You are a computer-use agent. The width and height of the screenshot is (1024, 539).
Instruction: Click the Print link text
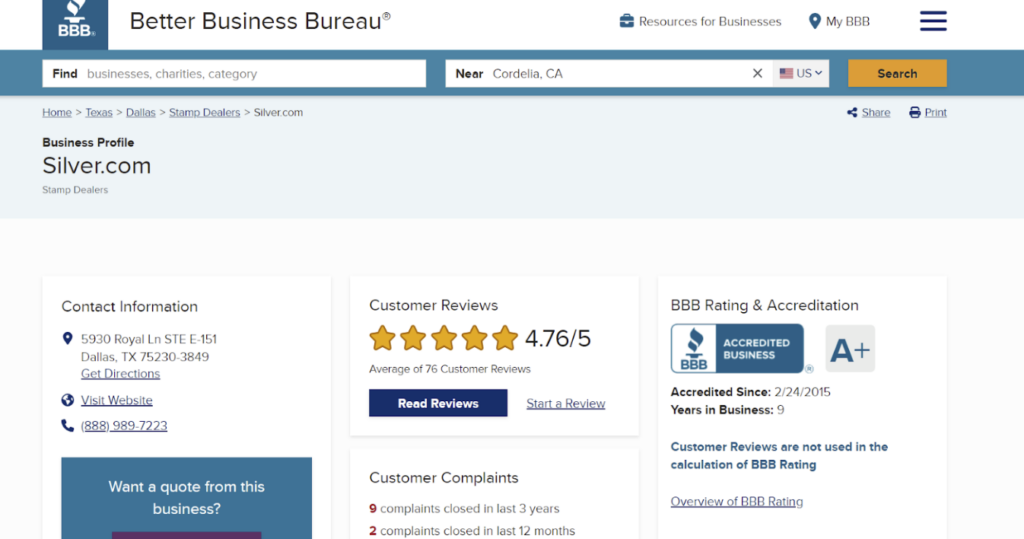click(936, 112)
